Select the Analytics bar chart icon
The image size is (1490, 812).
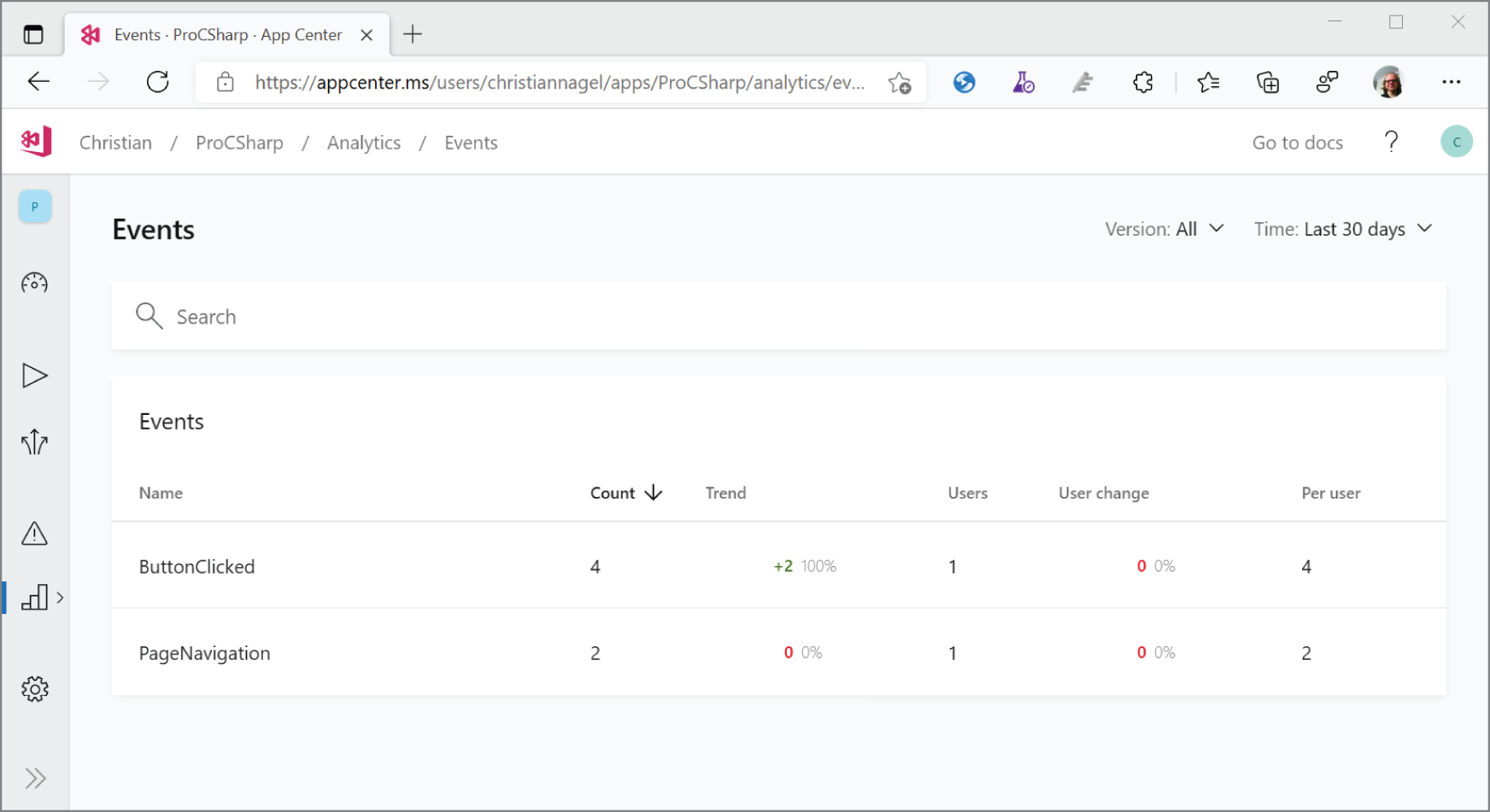pos(34,598)
